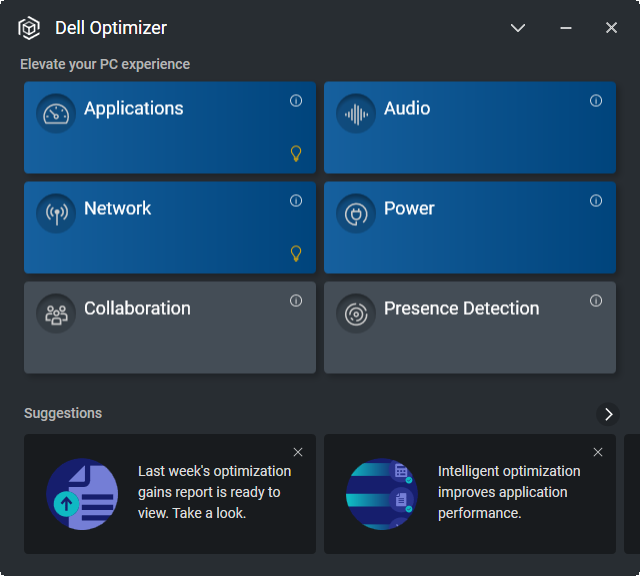
Task: Open the Applications gauge icon
Action: click(56, 113)
